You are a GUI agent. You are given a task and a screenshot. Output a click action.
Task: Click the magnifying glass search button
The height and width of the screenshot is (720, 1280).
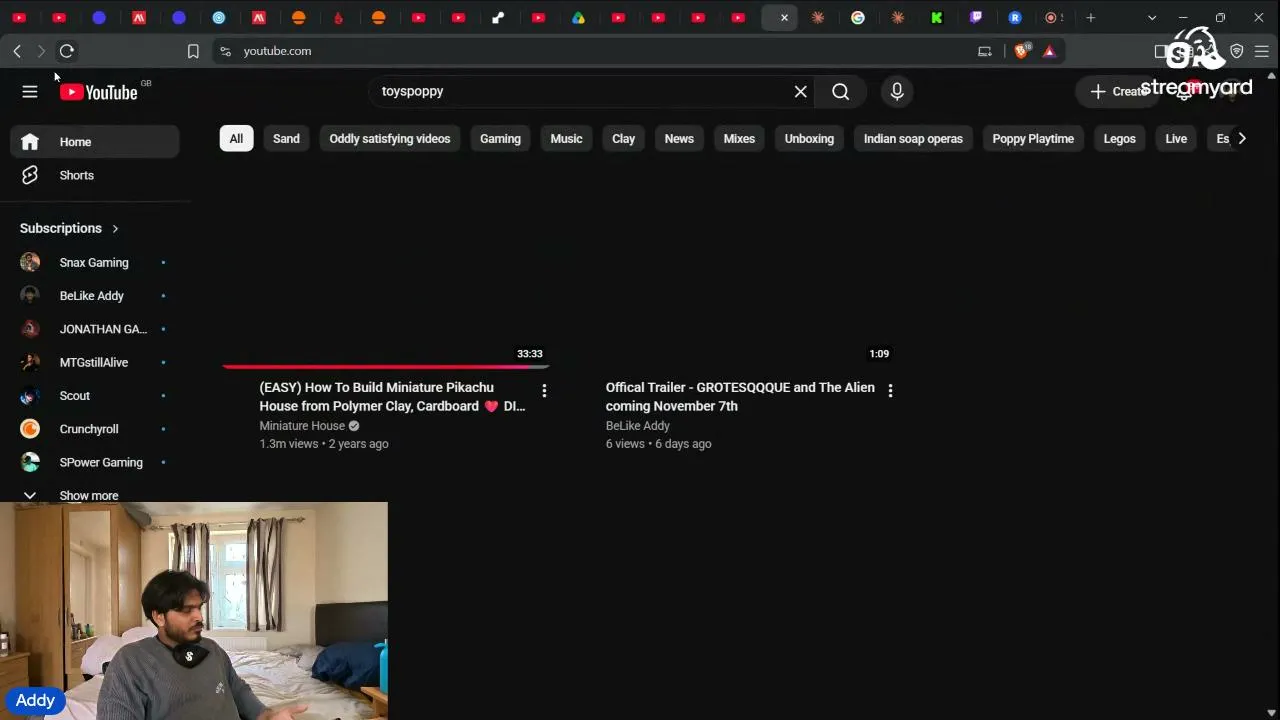pos(841,92)
